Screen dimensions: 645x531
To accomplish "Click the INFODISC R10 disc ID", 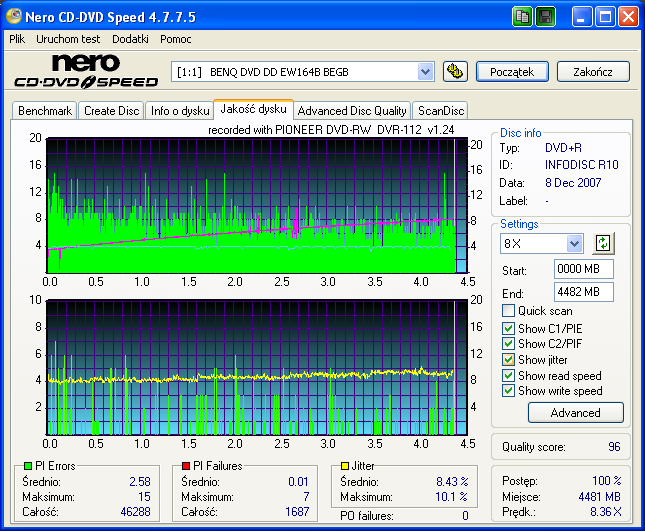I will click(x=582, y=165).
